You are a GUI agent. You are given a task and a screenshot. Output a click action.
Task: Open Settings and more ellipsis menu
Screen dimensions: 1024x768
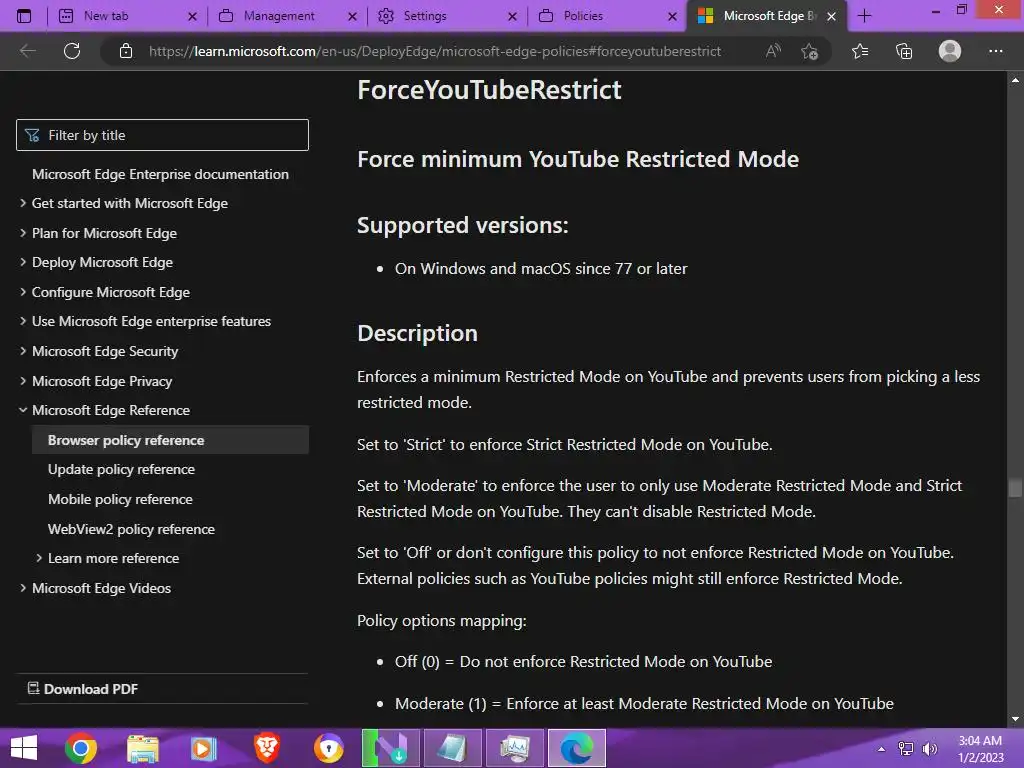(x=995, y=51)
